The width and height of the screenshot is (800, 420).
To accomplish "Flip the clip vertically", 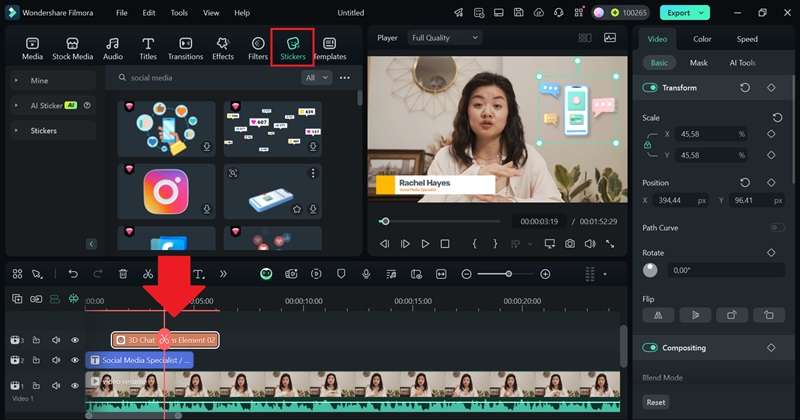I will pos(695,315).
